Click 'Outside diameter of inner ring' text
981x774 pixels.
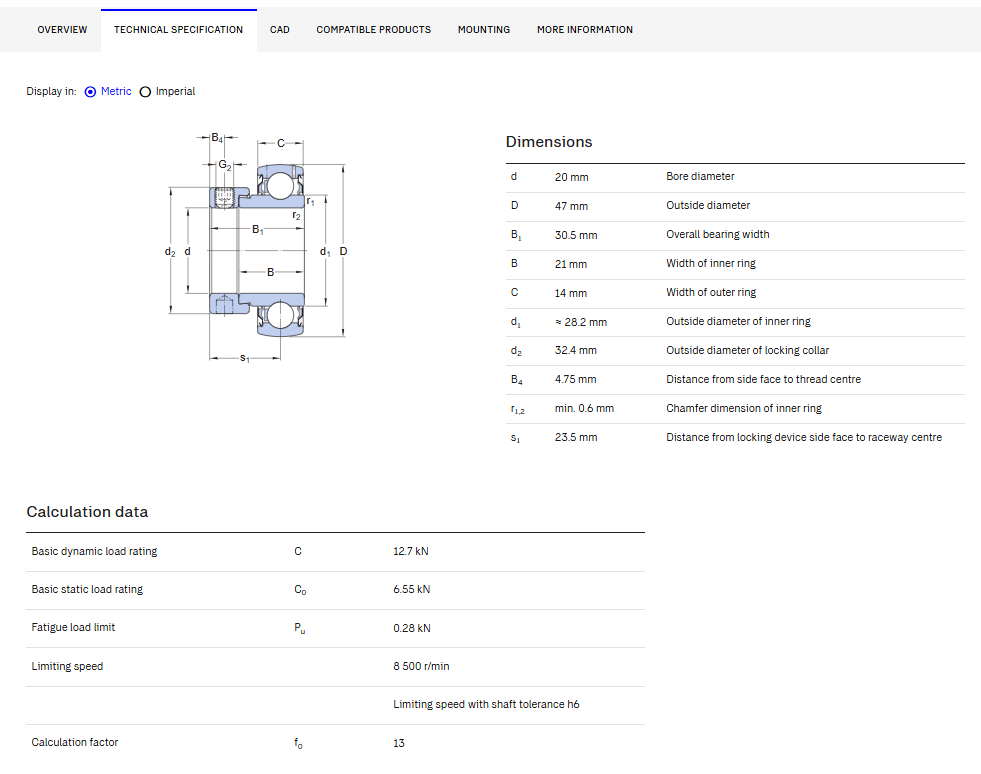(738, 321)
